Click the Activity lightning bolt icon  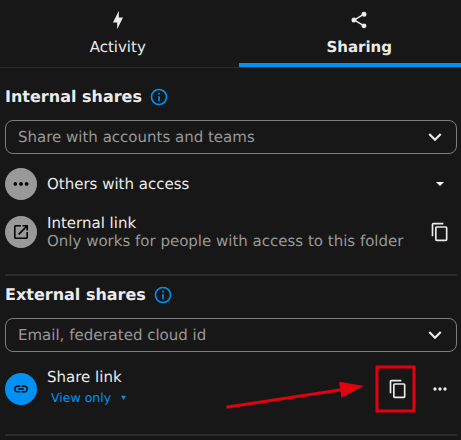[x=118, y=20]
